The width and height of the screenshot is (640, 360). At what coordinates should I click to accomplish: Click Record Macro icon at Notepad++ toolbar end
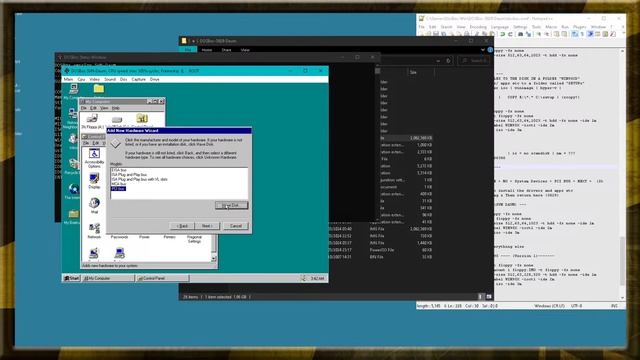click(x=613, y=34)
